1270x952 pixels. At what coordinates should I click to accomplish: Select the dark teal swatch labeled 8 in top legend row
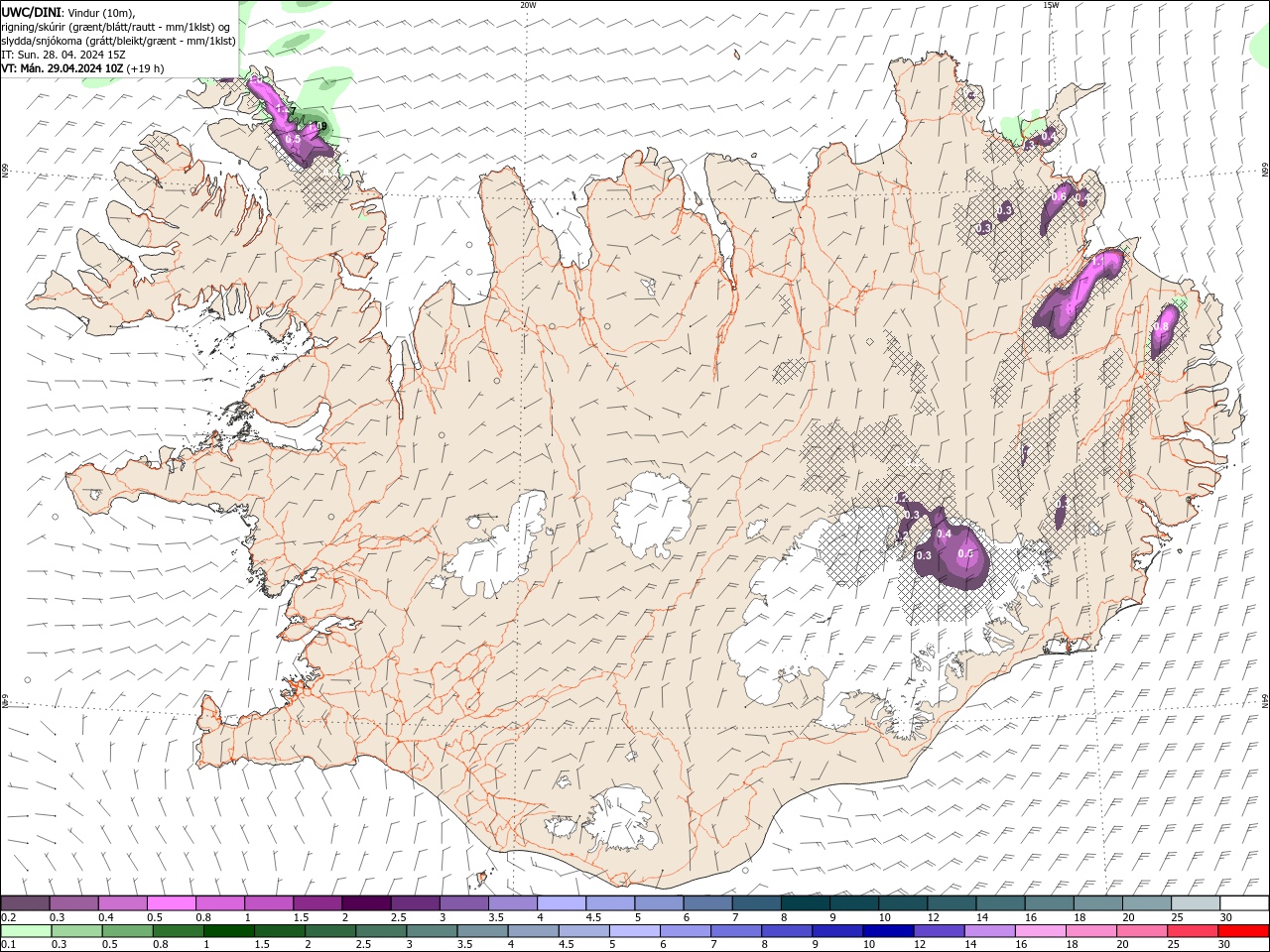click(x=806, y=903)
